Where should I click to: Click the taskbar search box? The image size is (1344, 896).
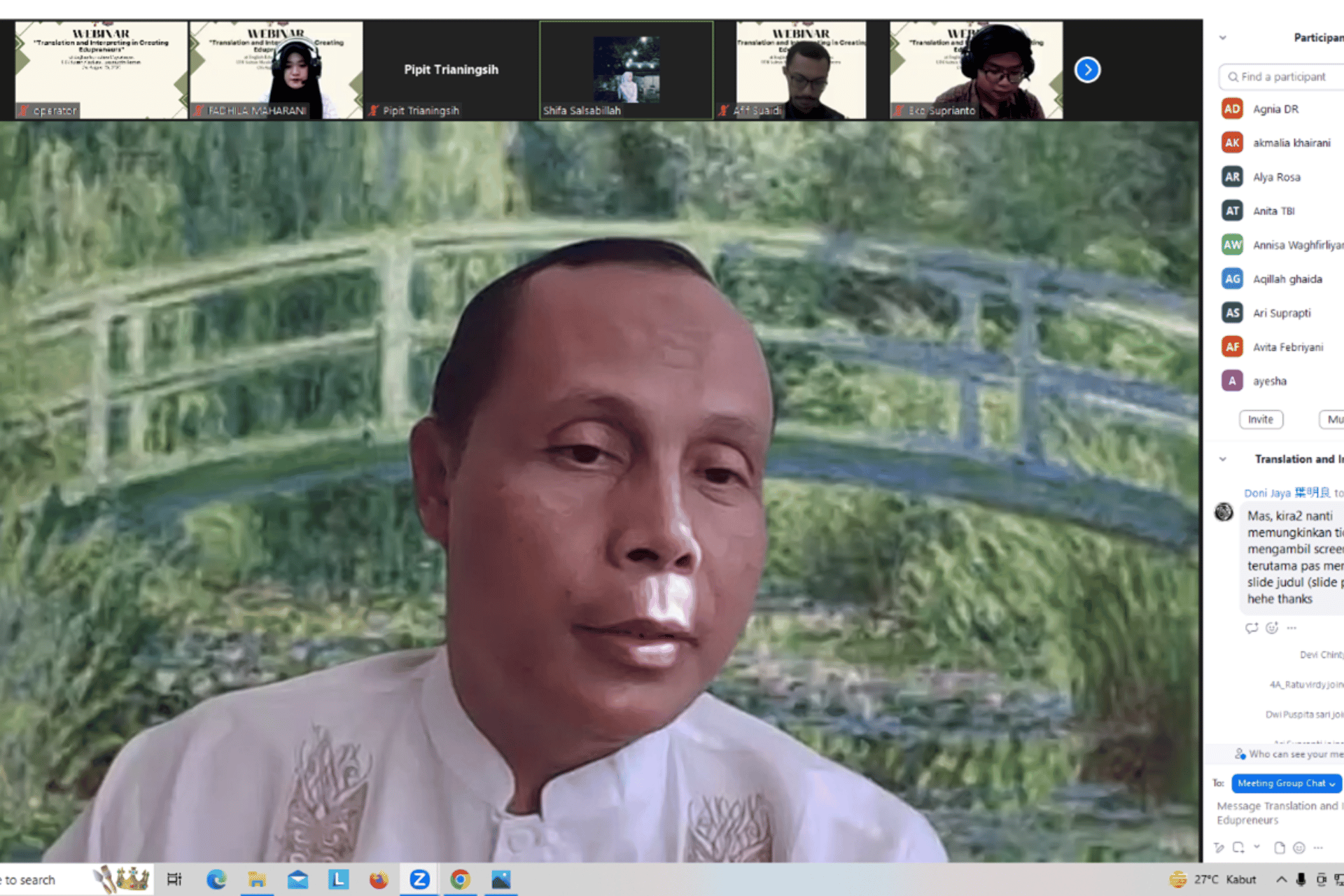click(76, 879)
